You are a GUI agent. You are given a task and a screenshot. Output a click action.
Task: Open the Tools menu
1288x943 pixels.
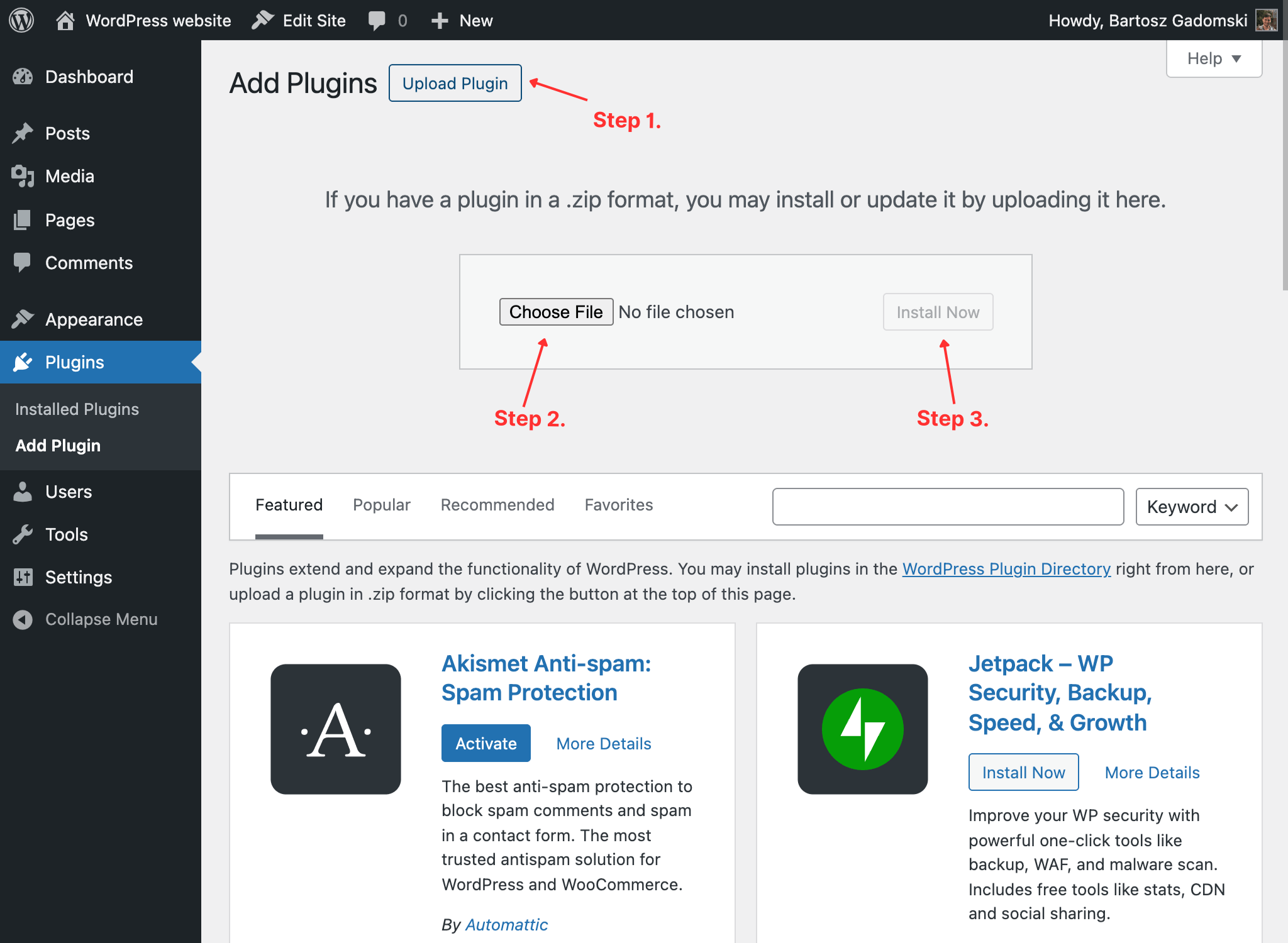pos(101,534)
